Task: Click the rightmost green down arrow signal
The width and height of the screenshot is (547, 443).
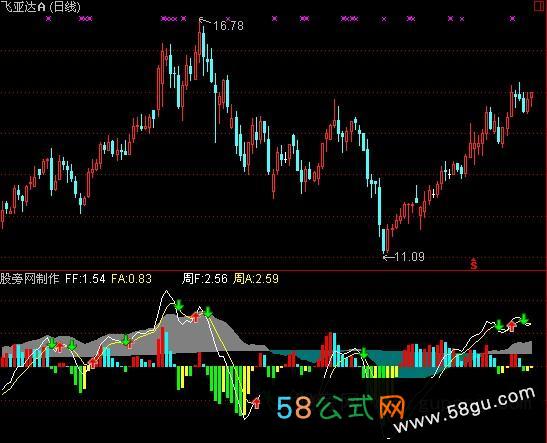Action: click(x=524, y=319)
